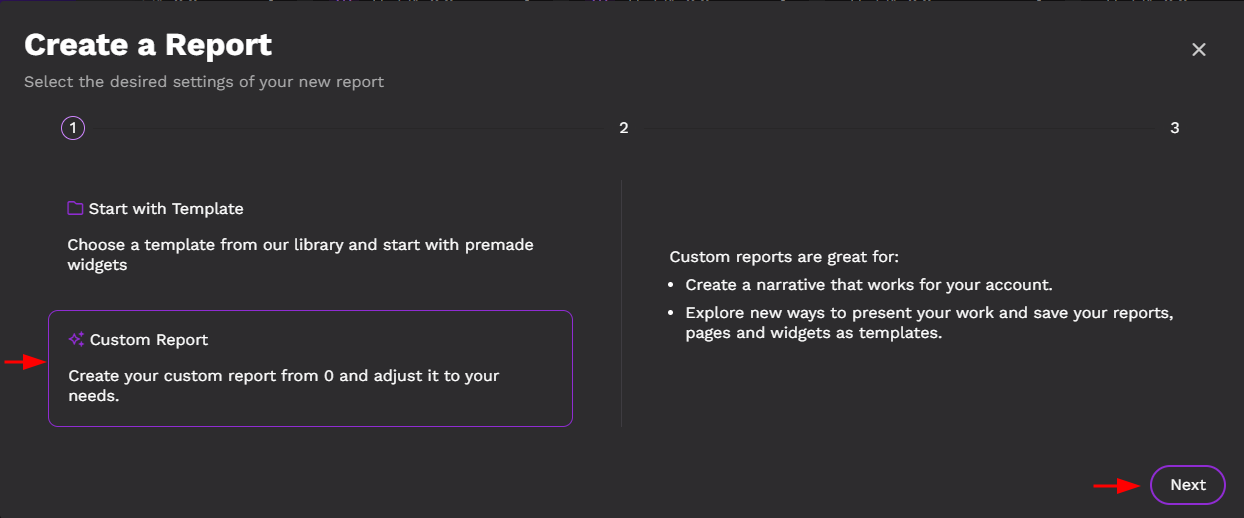1244x518 pixels.
Task: Click the 'Create a narrative' bullet point
Action: (x=868, y=285)
